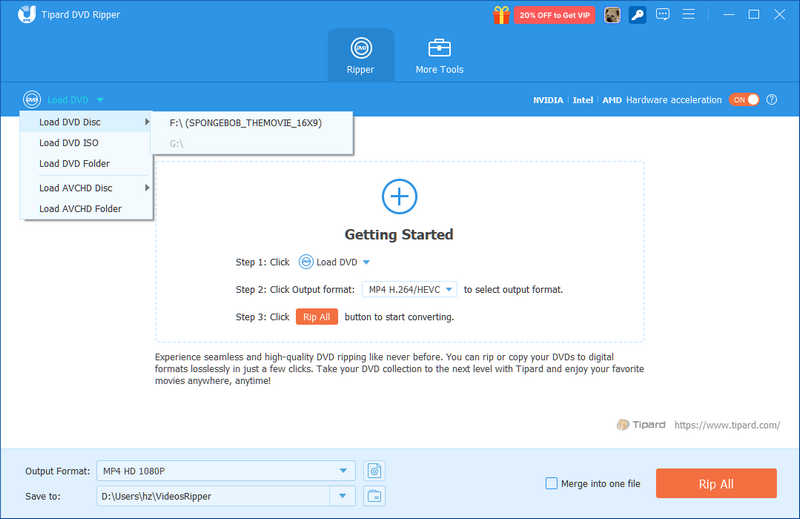Collapse the Load DVD dropdown arrow
The width and height of the screenshot is (800, 519).
(100, 100)
